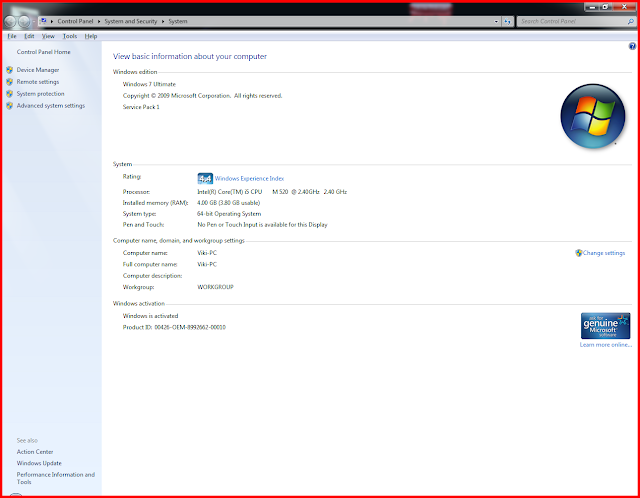
Task: Click the shield icon next to Remote settings
Action: point(9,82)
